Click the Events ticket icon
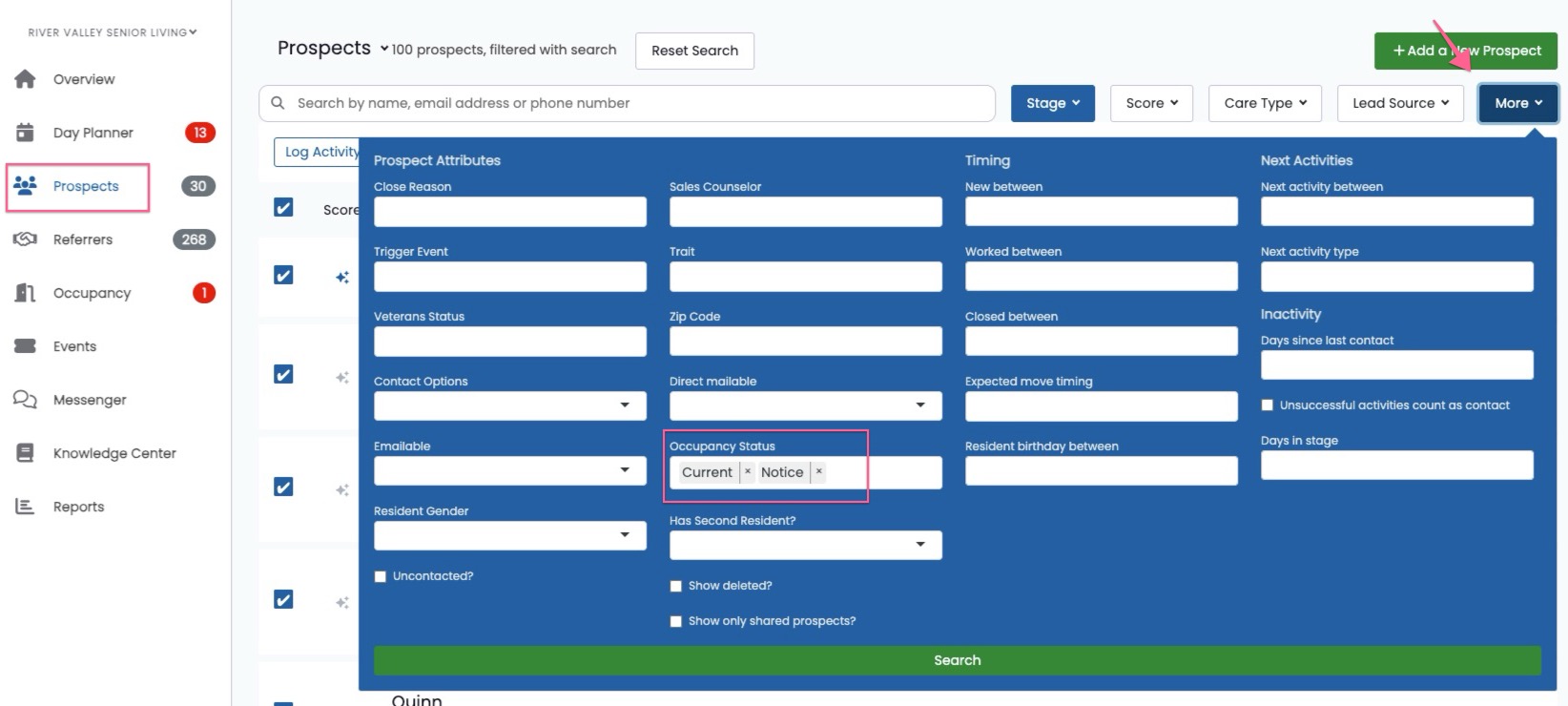 click(x=26, y=346)
